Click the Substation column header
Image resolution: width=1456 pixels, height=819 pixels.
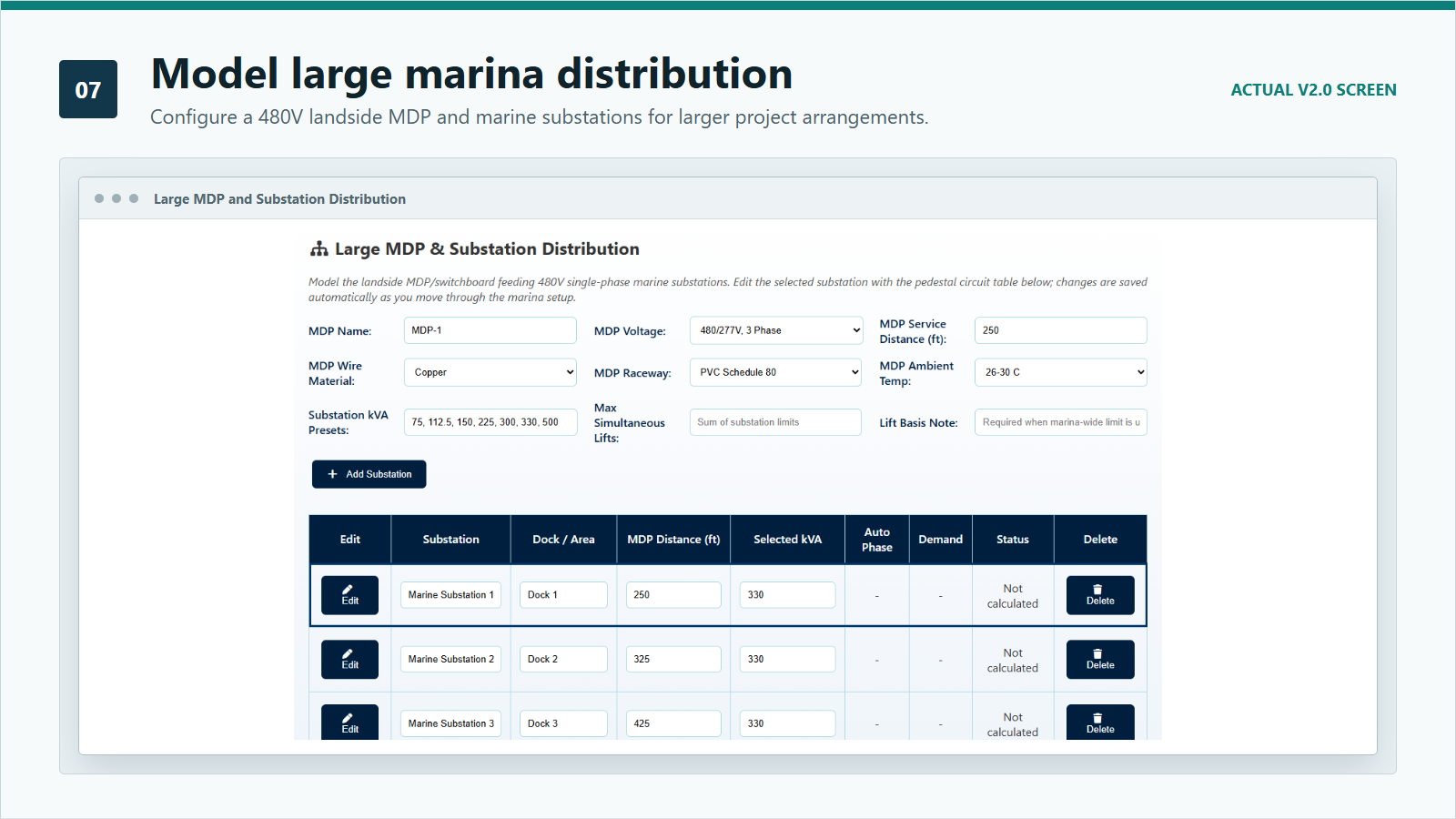(x=450, y=540)
